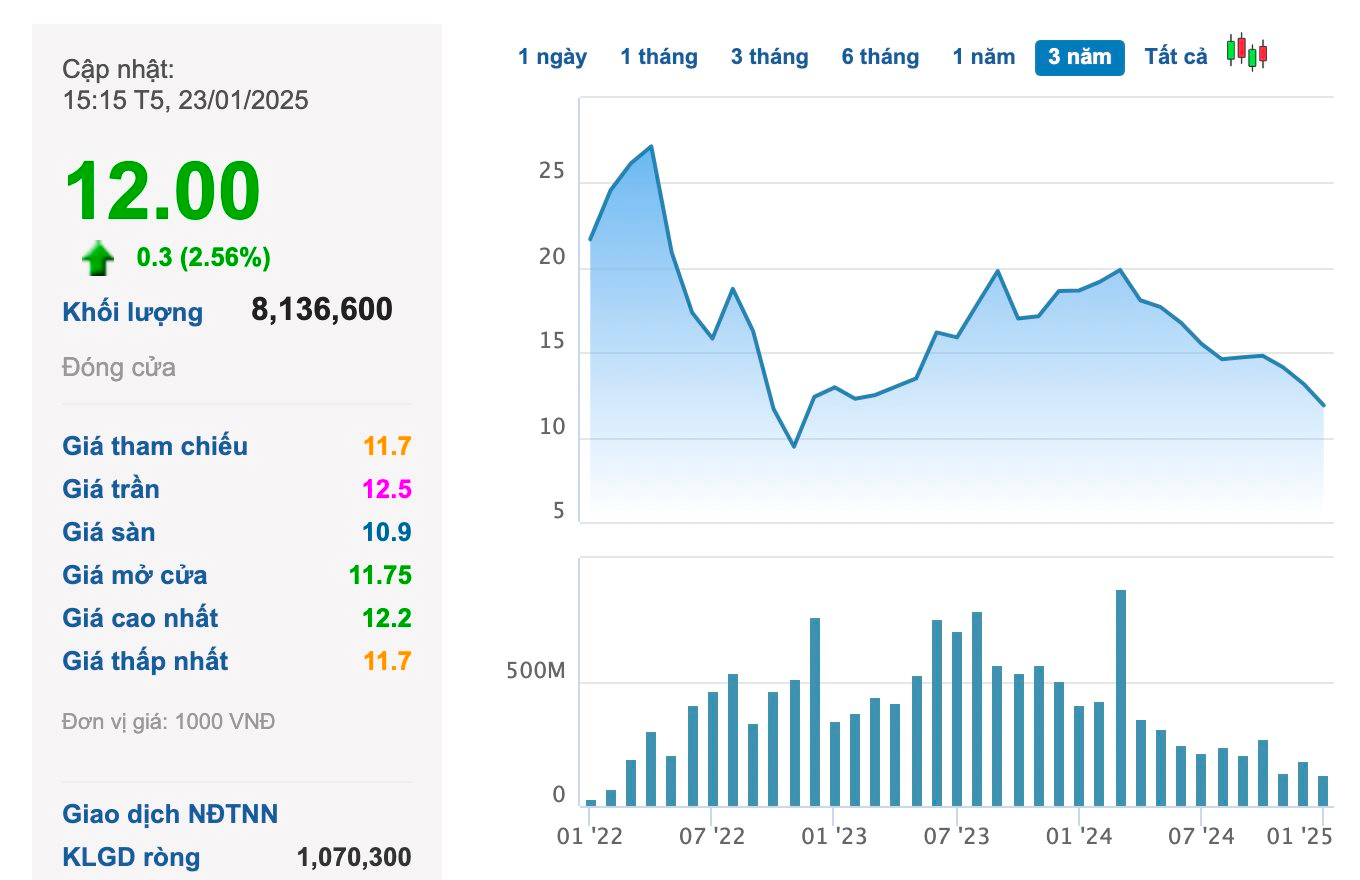Select the '6 tháng' time range tab
Screen dimensions: 1360x880
(880, 57)
